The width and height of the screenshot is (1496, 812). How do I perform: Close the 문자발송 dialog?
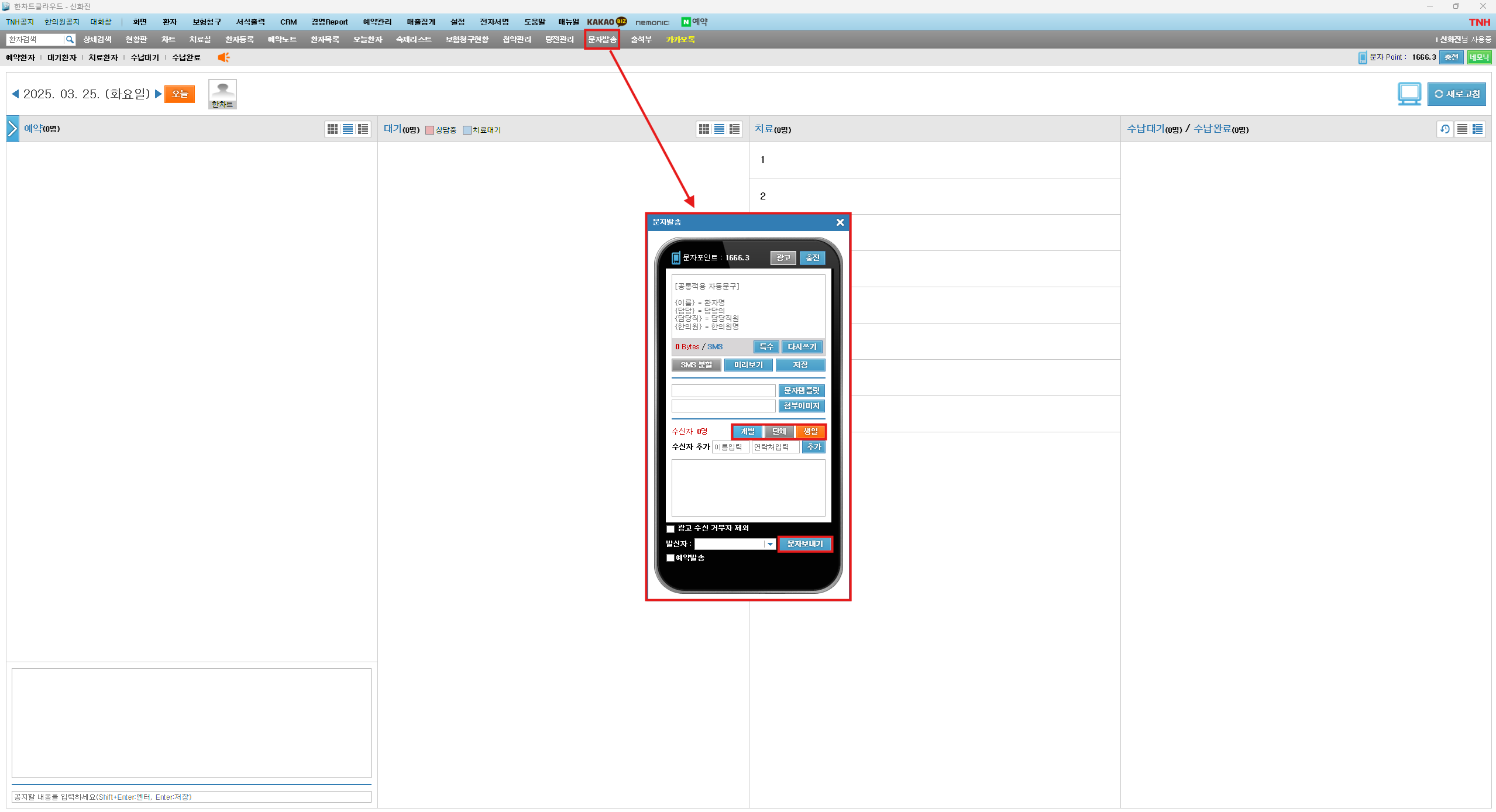840,222
